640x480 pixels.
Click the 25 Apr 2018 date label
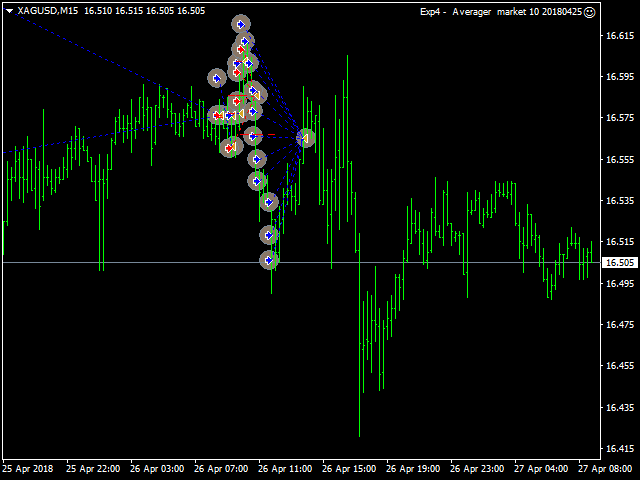(28, 469)
